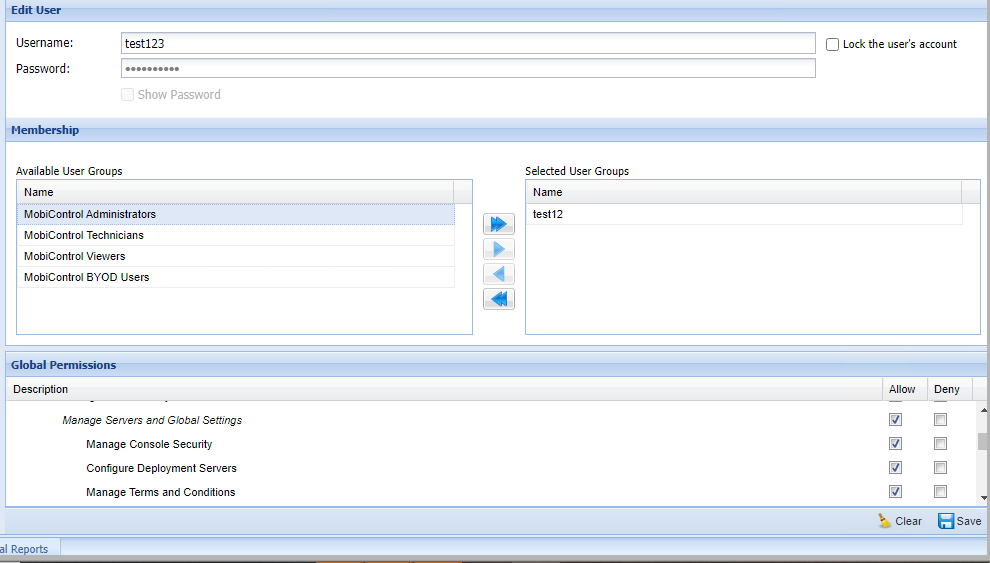Check Deny for Configure Deployment Servers
The height and width of the screenshot is (563, 990).
[x=940, y=468]
